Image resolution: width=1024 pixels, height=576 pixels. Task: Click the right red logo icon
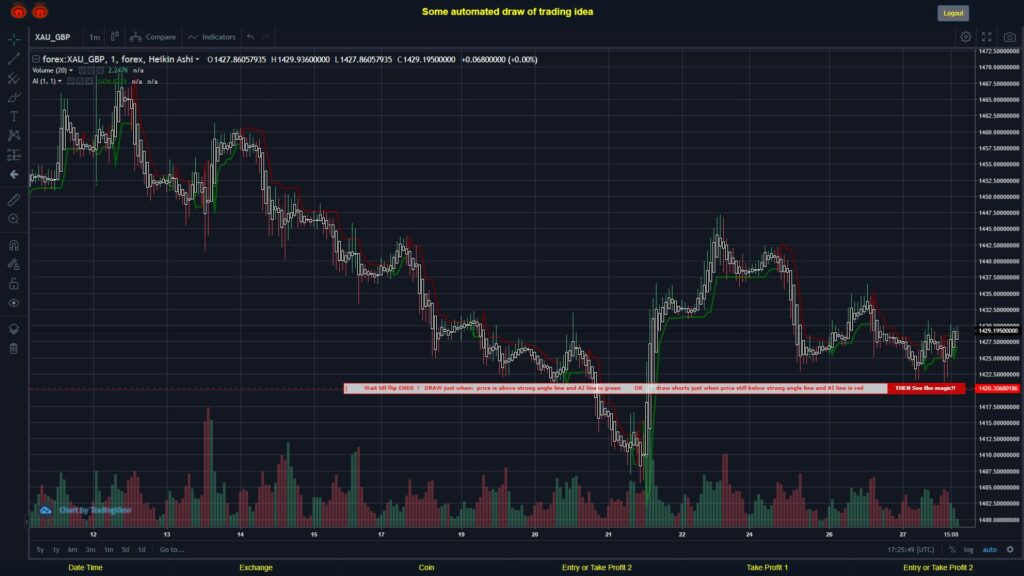[x=40, y=11]
